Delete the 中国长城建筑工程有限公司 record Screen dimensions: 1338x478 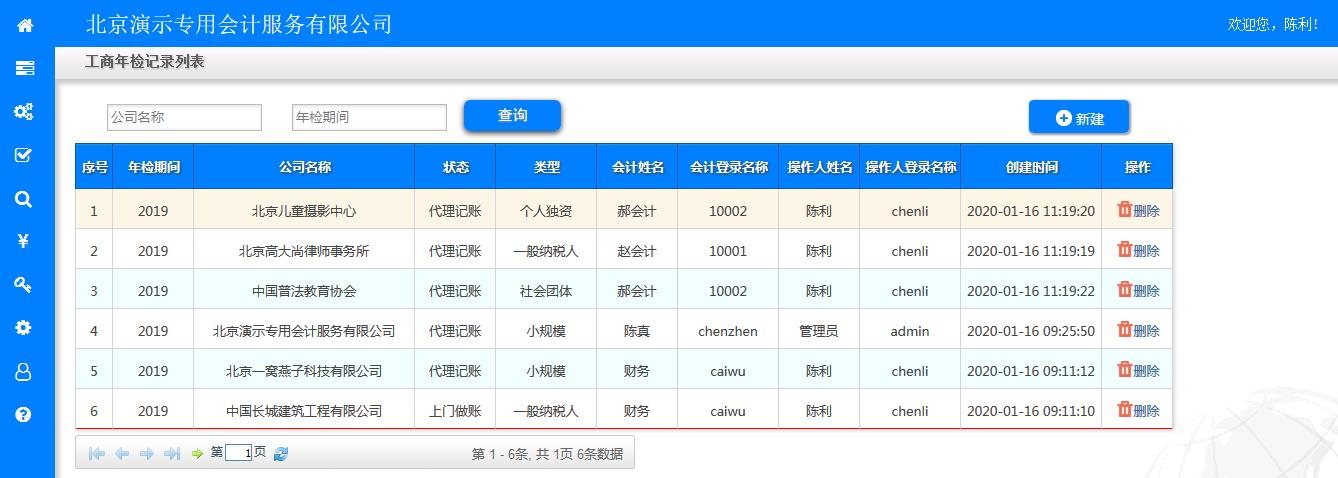[1138, 410]
